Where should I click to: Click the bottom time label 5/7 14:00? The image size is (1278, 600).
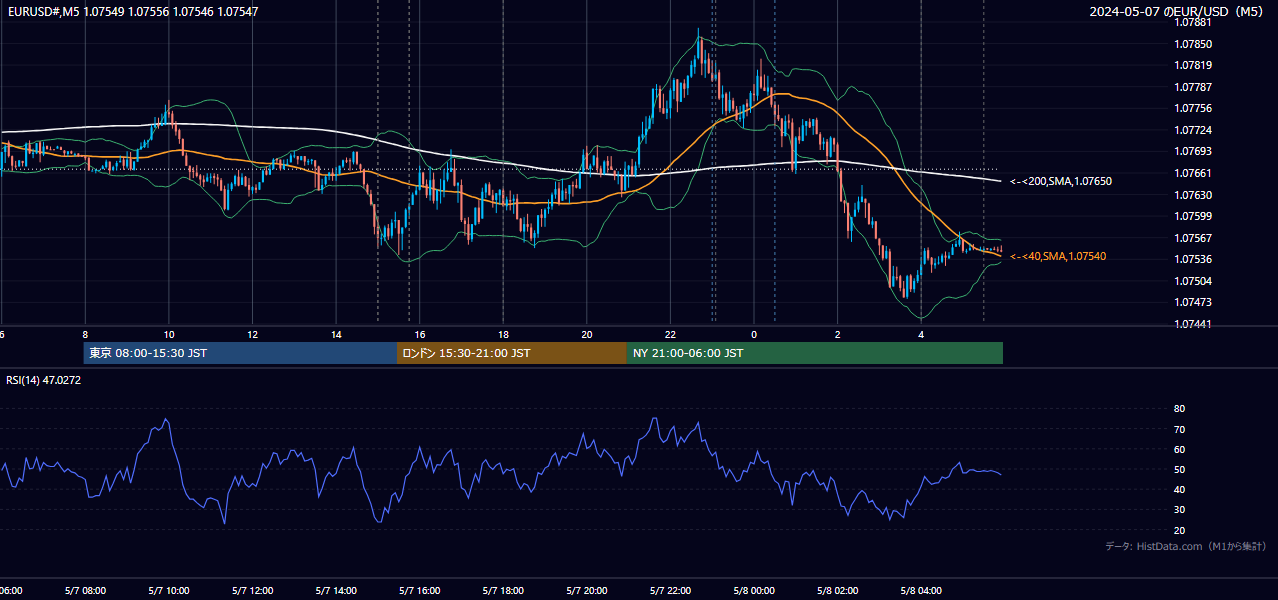pyautogui.click(x=336, y=591)
